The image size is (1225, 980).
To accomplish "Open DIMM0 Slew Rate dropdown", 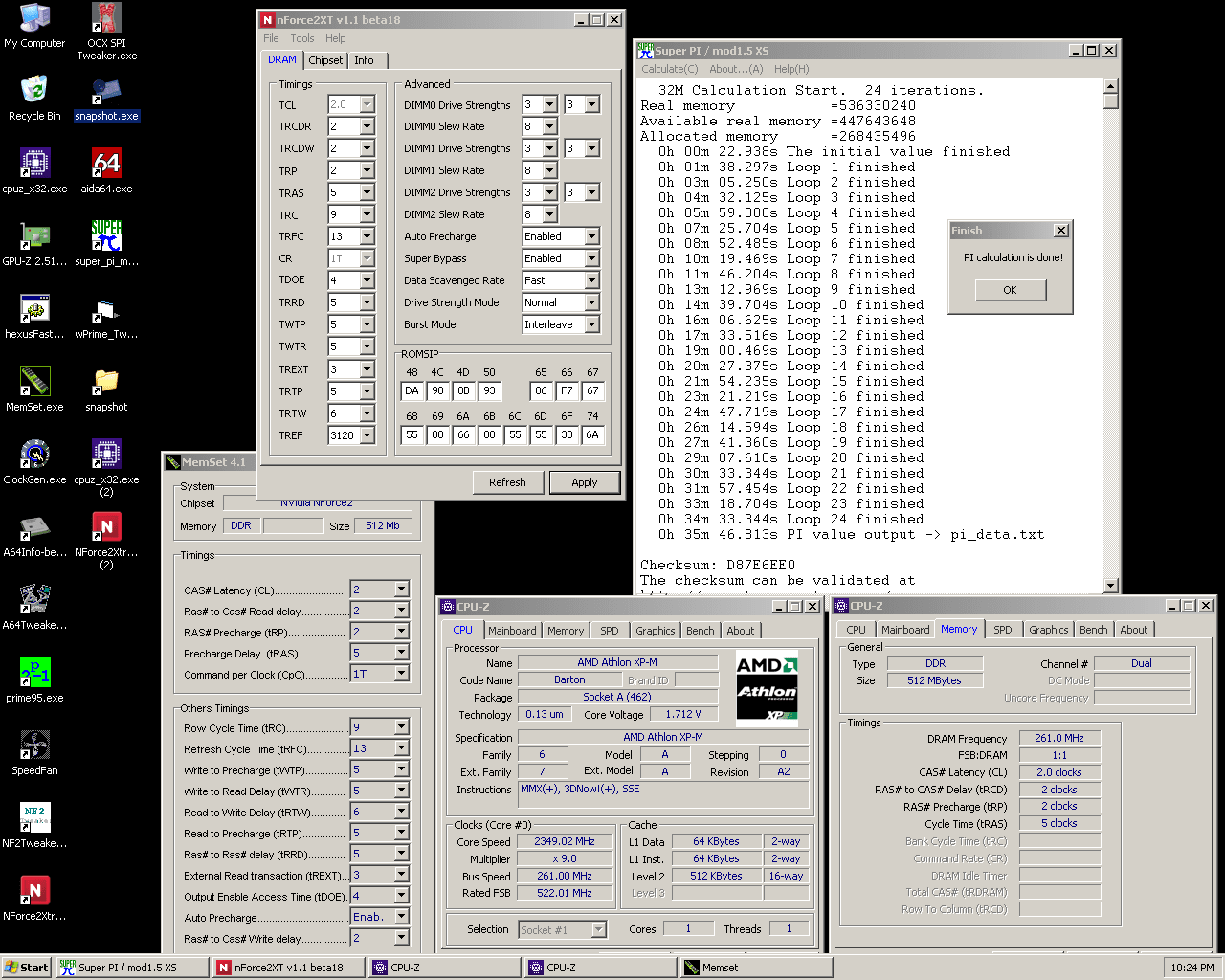I will [x=549, y=126].
